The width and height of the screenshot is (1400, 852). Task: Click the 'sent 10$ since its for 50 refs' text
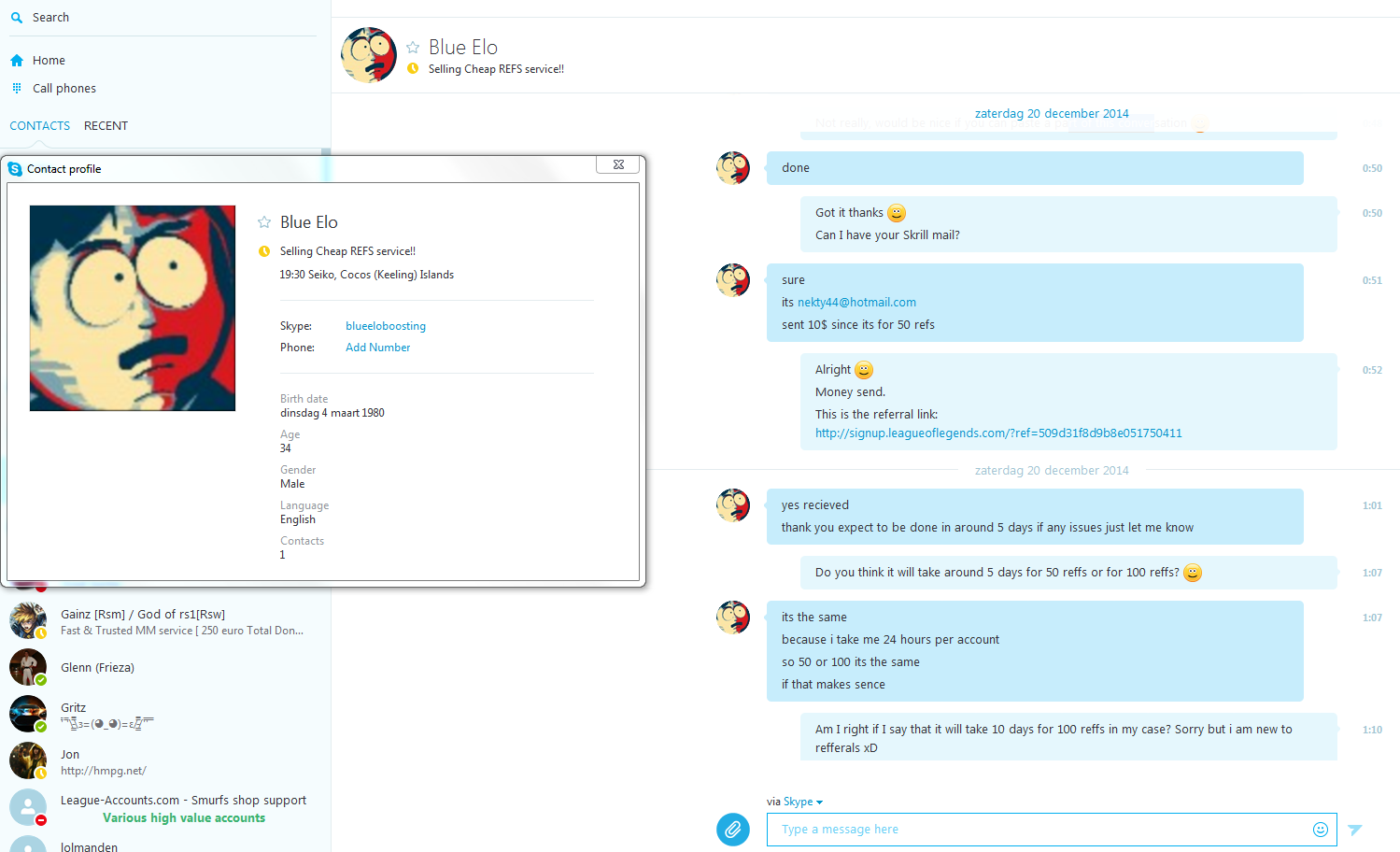[858, 325]
